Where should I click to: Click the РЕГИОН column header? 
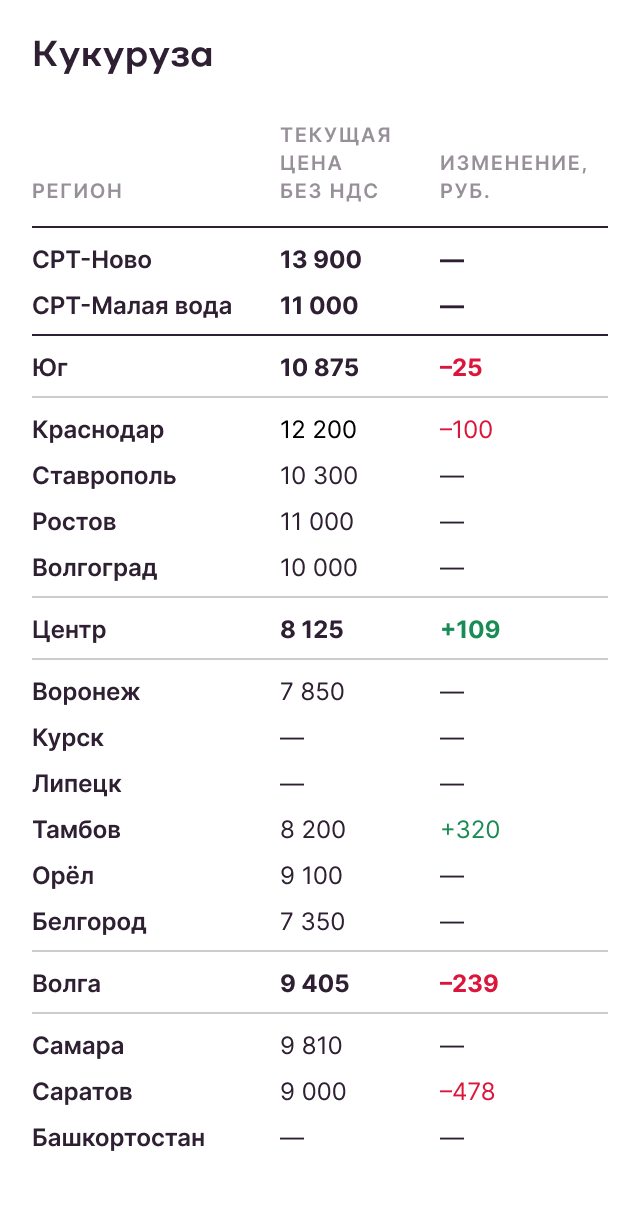tap(77, 191)
